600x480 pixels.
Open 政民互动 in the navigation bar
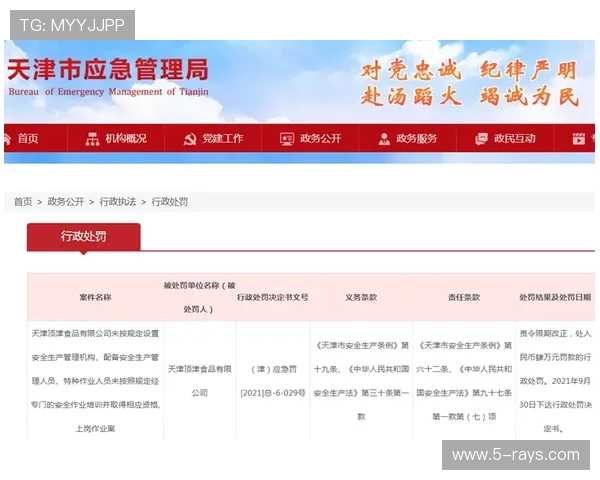pyautogui.click(x=515, y=138)
